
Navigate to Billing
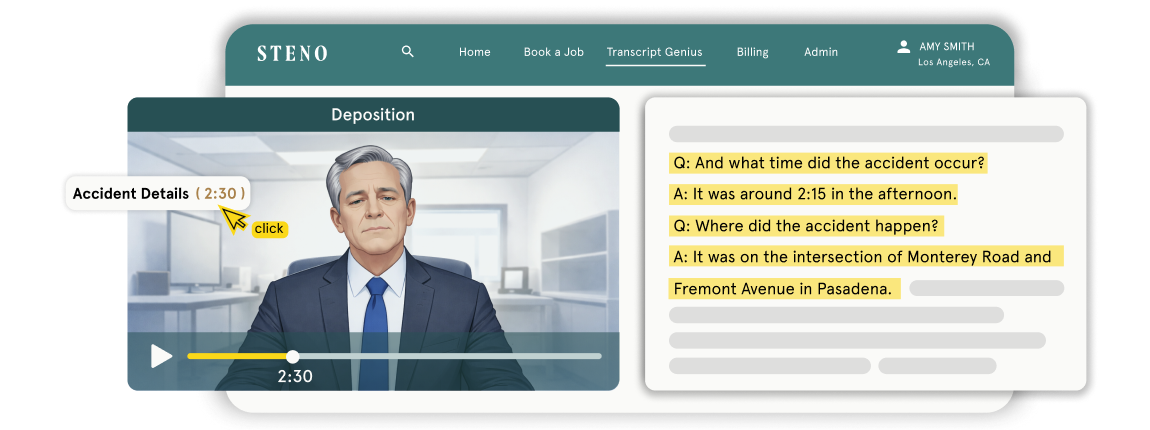[x=752, y=52]
